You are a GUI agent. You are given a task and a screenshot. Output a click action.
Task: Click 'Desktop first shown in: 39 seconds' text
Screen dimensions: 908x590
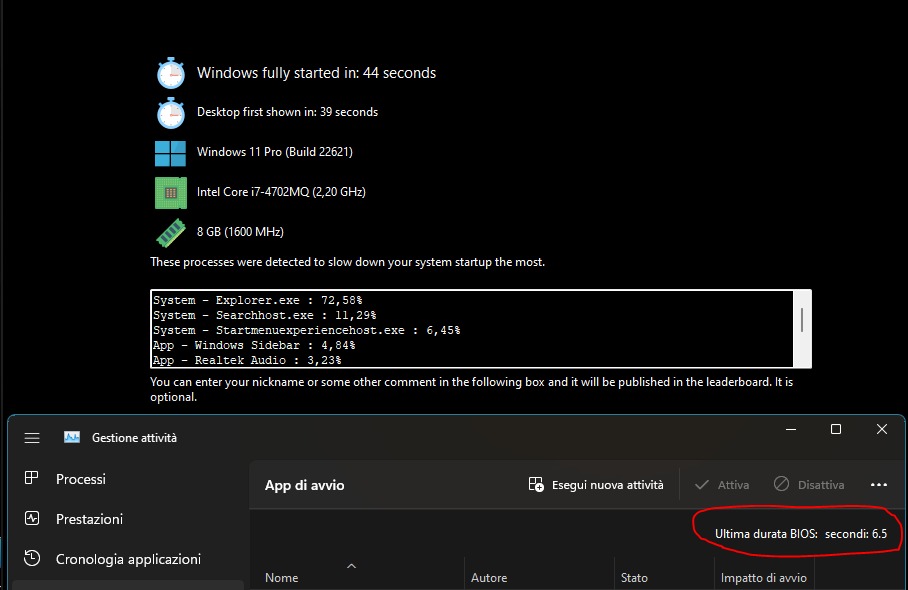tap(287, 112)
